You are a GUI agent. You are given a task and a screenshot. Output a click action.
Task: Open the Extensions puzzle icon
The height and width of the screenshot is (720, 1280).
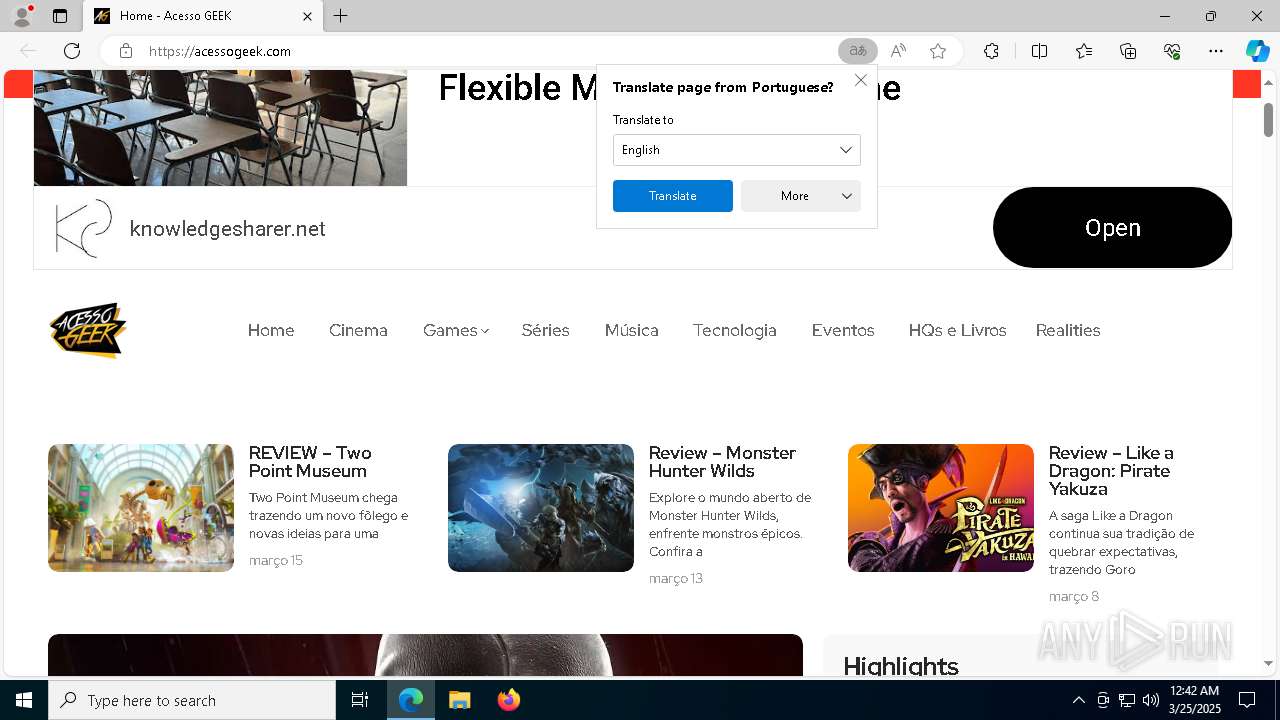991,51
